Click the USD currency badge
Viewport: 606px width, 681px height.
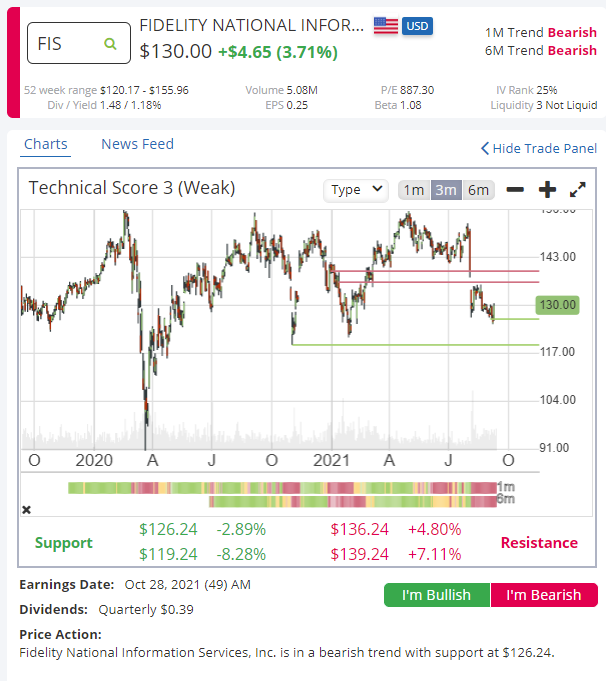point(417,26)
